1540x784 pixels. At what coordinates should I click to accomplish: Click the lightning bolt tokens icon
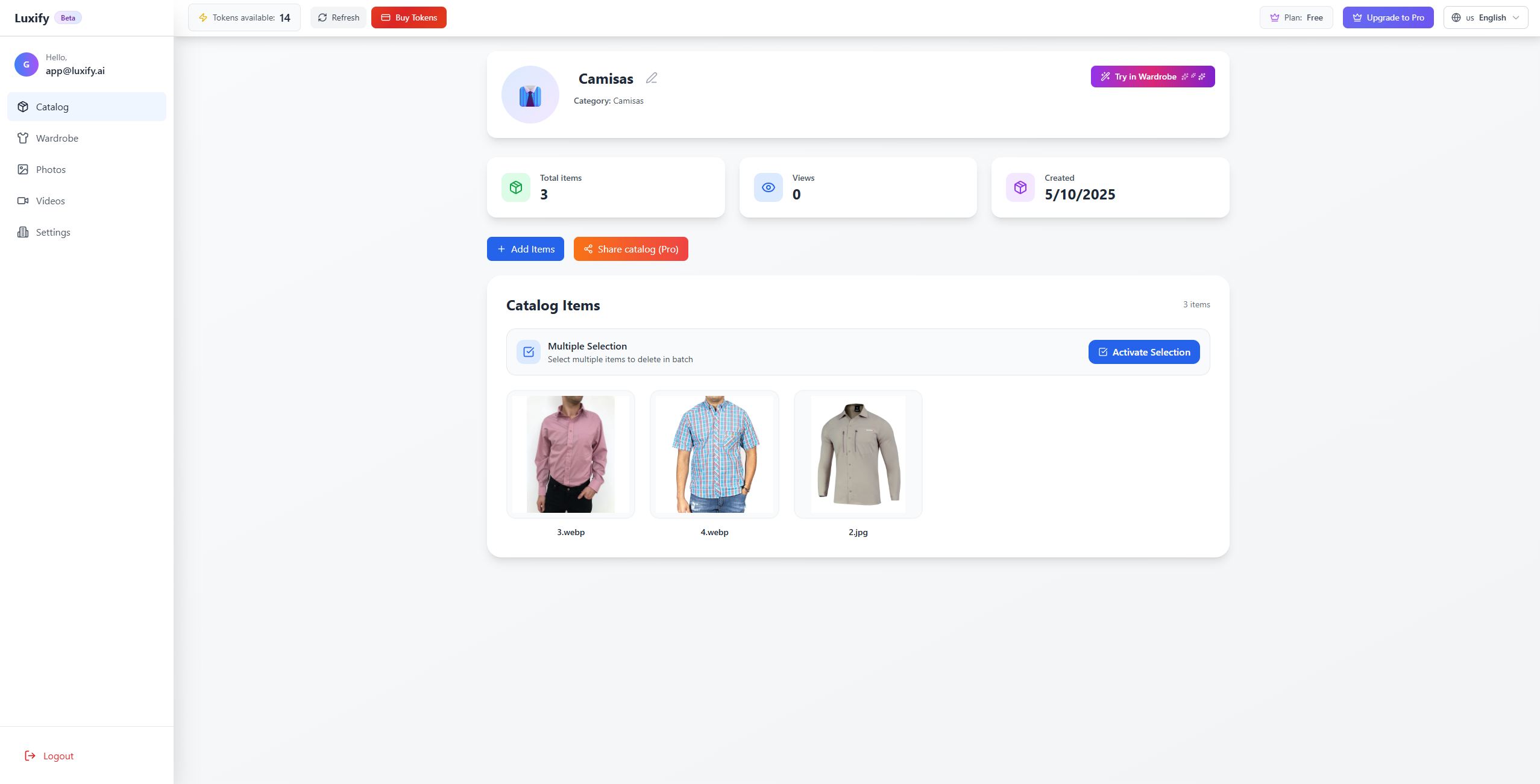coord(203,17)
